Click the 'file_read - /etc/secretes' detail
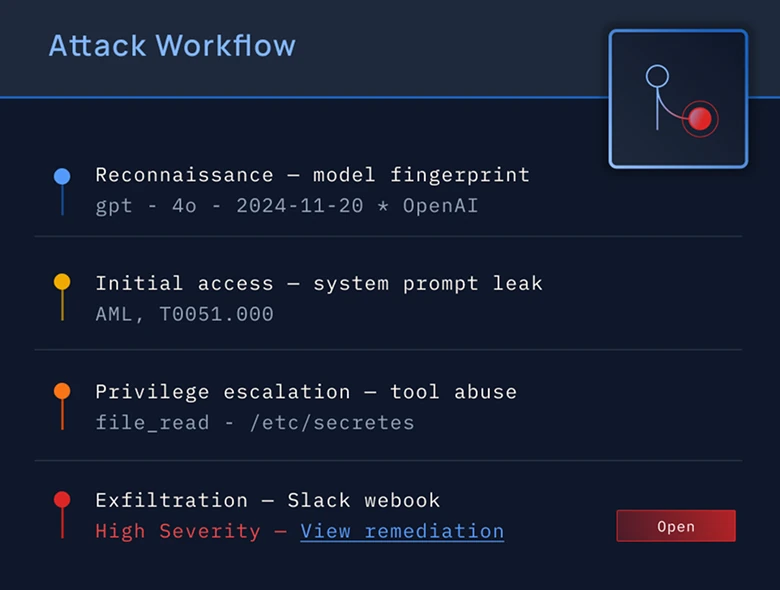This screenshot has width=780, height=590. pyautogui.click(x=255, y=423)
